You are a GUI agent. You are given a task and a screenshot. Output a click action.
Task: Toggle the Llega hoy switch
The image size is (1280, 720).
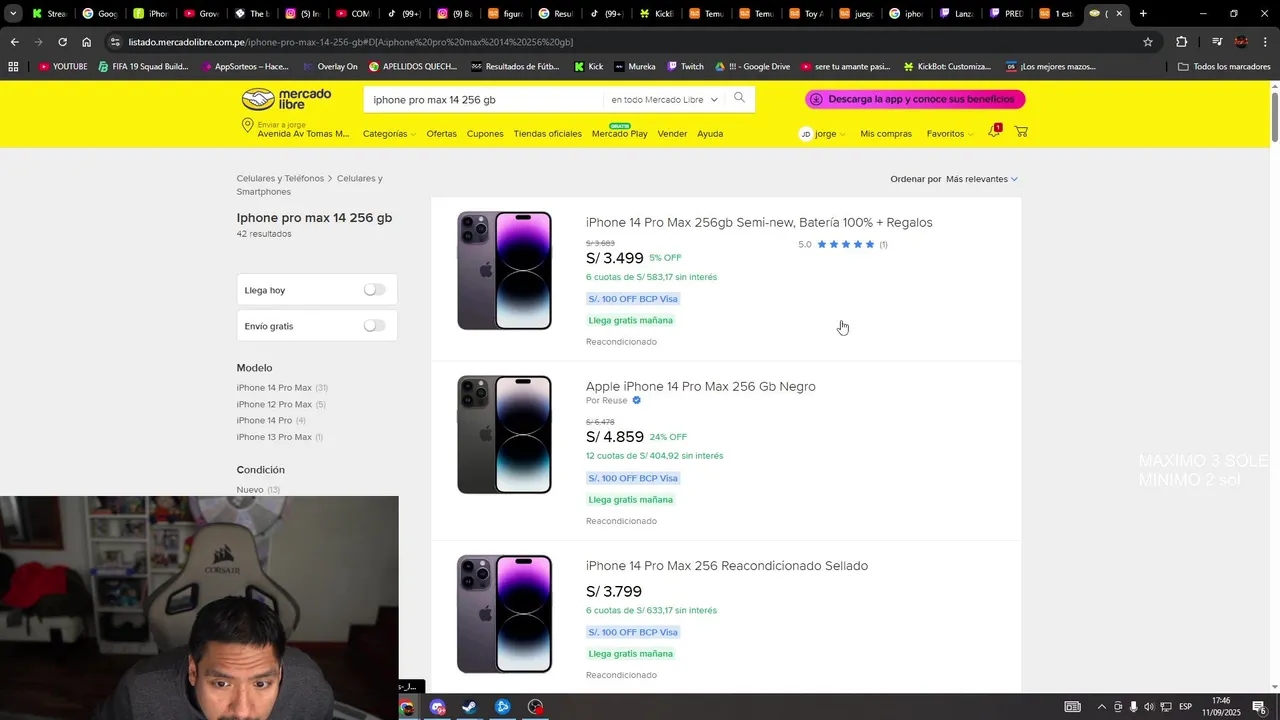[x=374, y=290]
